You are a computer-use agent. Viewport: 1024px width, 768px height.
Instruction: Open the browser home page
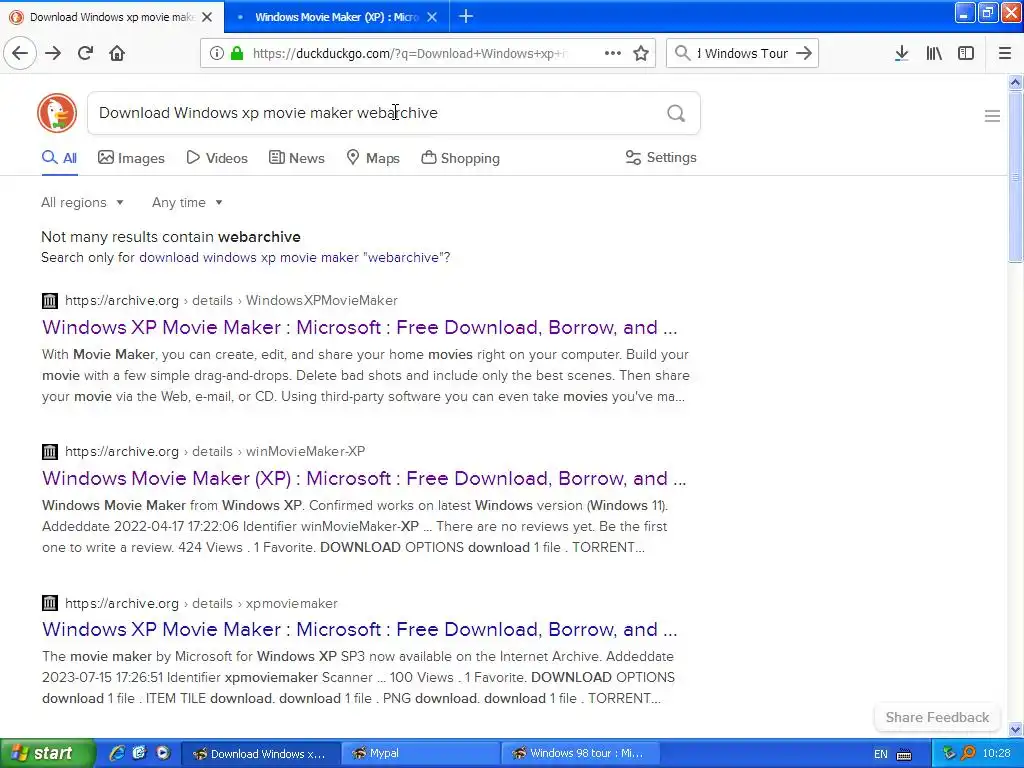point(117,53)
